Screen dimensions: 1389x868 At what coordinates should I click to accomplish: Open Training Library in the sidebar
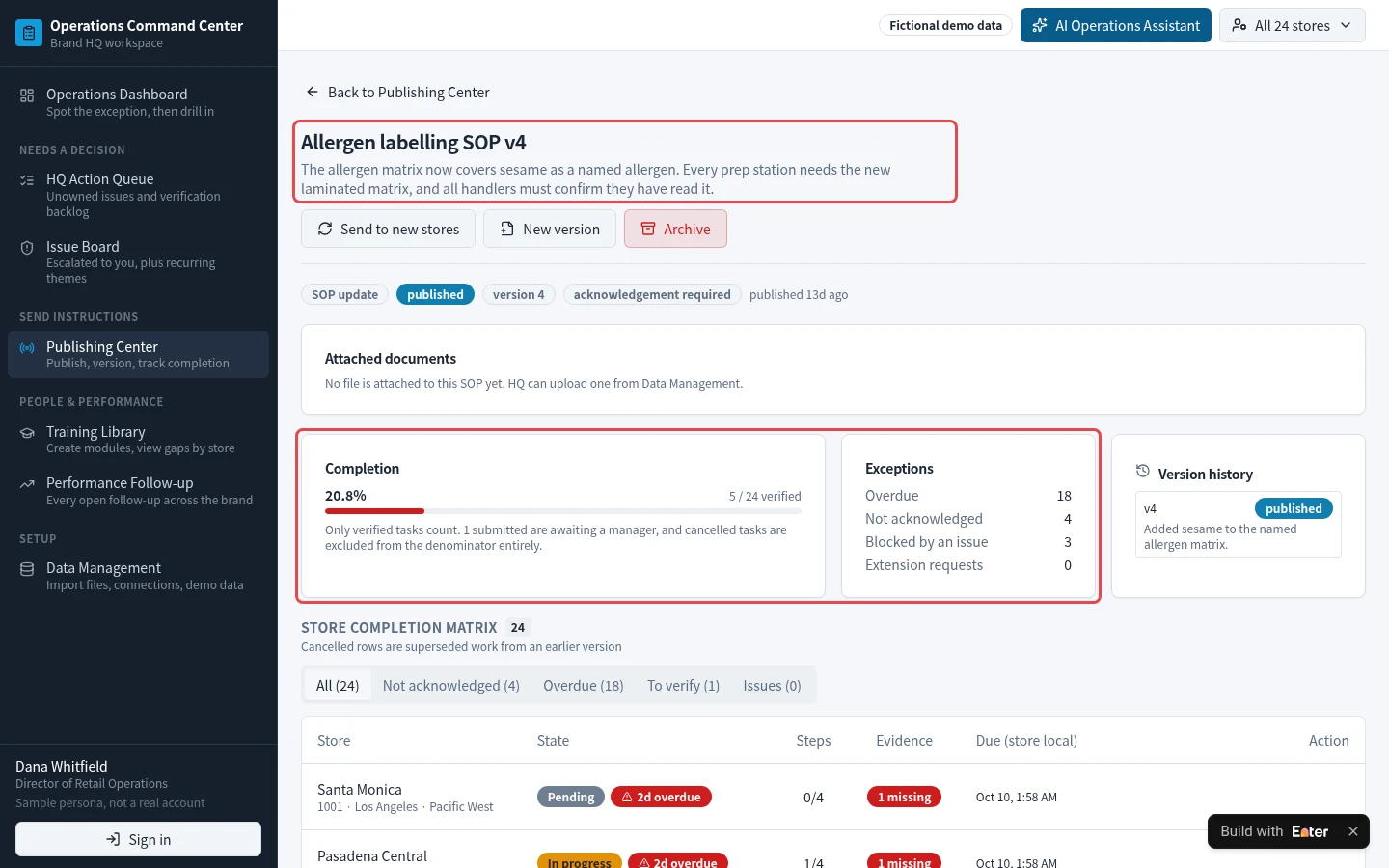(x=138, y=440)
